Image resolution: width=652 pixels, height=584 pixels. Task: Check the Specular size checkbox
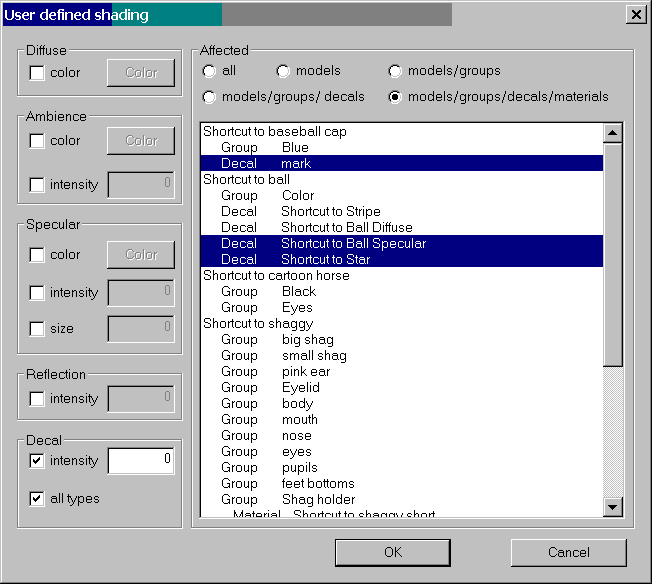[37, 329]
